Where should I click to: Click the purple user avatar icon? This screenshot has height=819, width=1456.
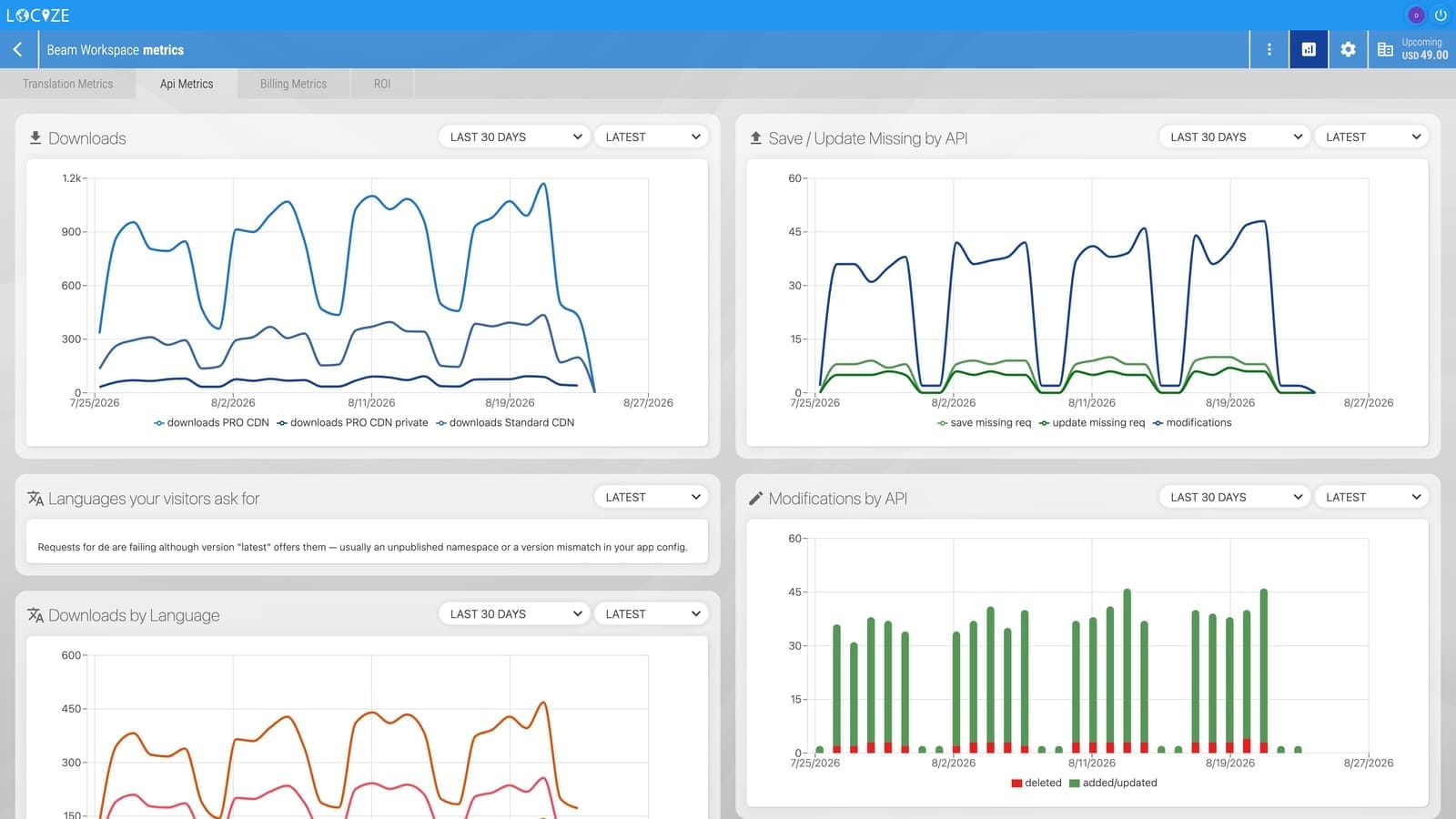(x=1416, y=15)
